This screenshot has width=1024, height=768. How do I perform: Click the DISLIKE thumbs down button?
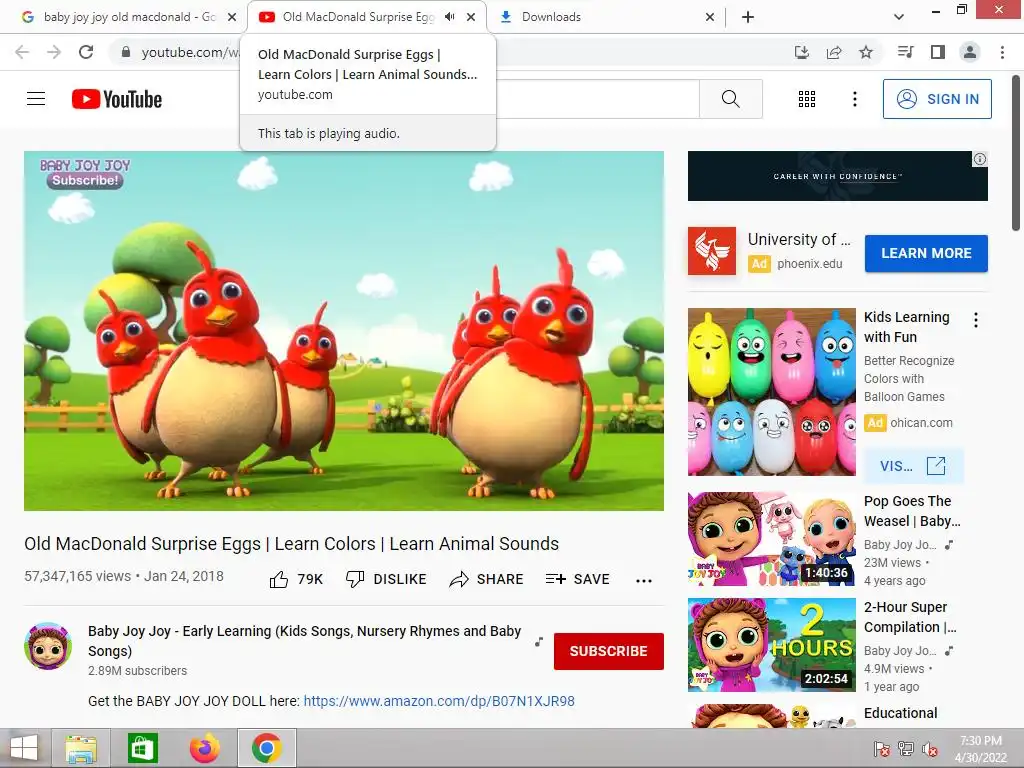point(387,579)
